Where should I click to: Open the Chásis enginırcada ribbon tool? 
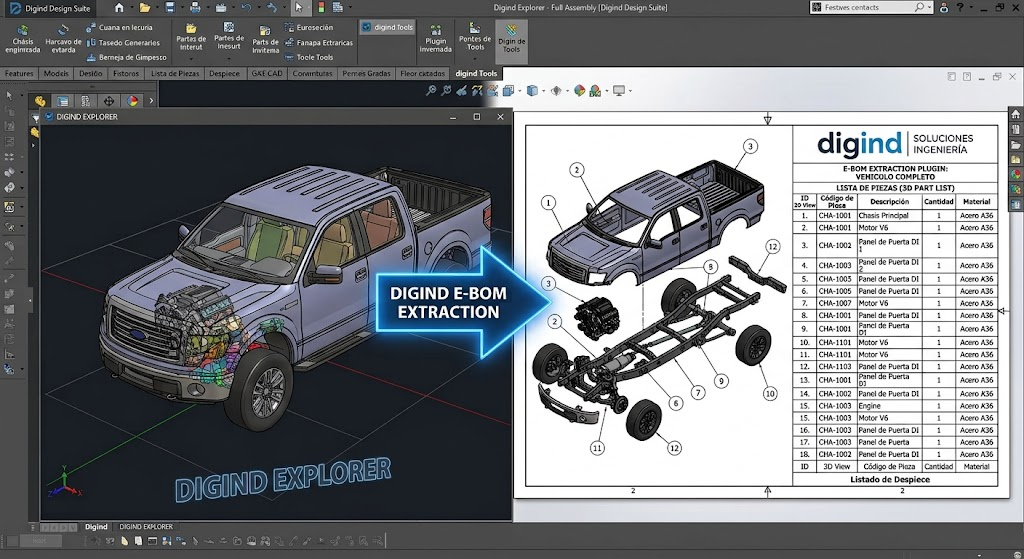click(22, 39)
